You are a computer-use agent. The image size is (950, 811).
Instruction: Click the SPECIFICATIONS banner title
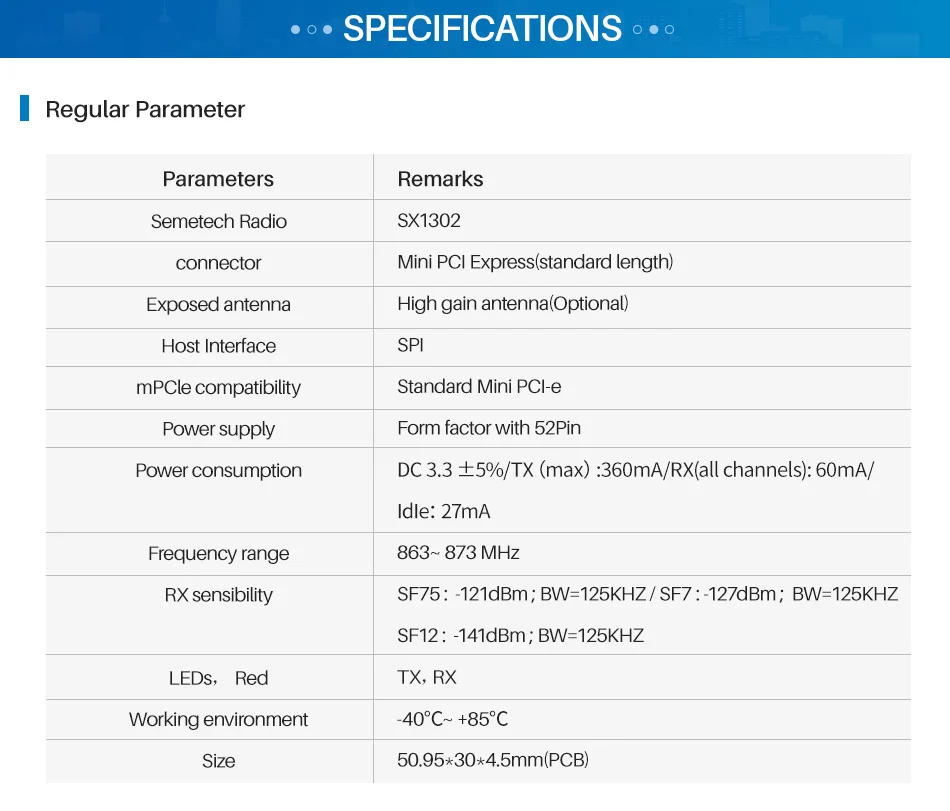coord(482,28)
